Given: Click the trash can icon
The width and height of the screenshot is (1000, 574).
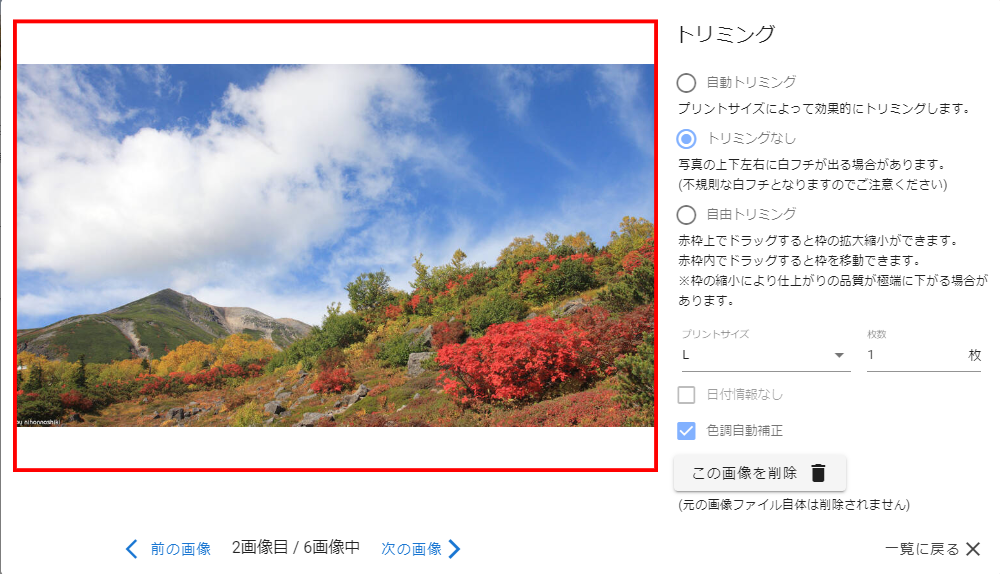Looking at the screenshot, I should [x=818, y=473].
